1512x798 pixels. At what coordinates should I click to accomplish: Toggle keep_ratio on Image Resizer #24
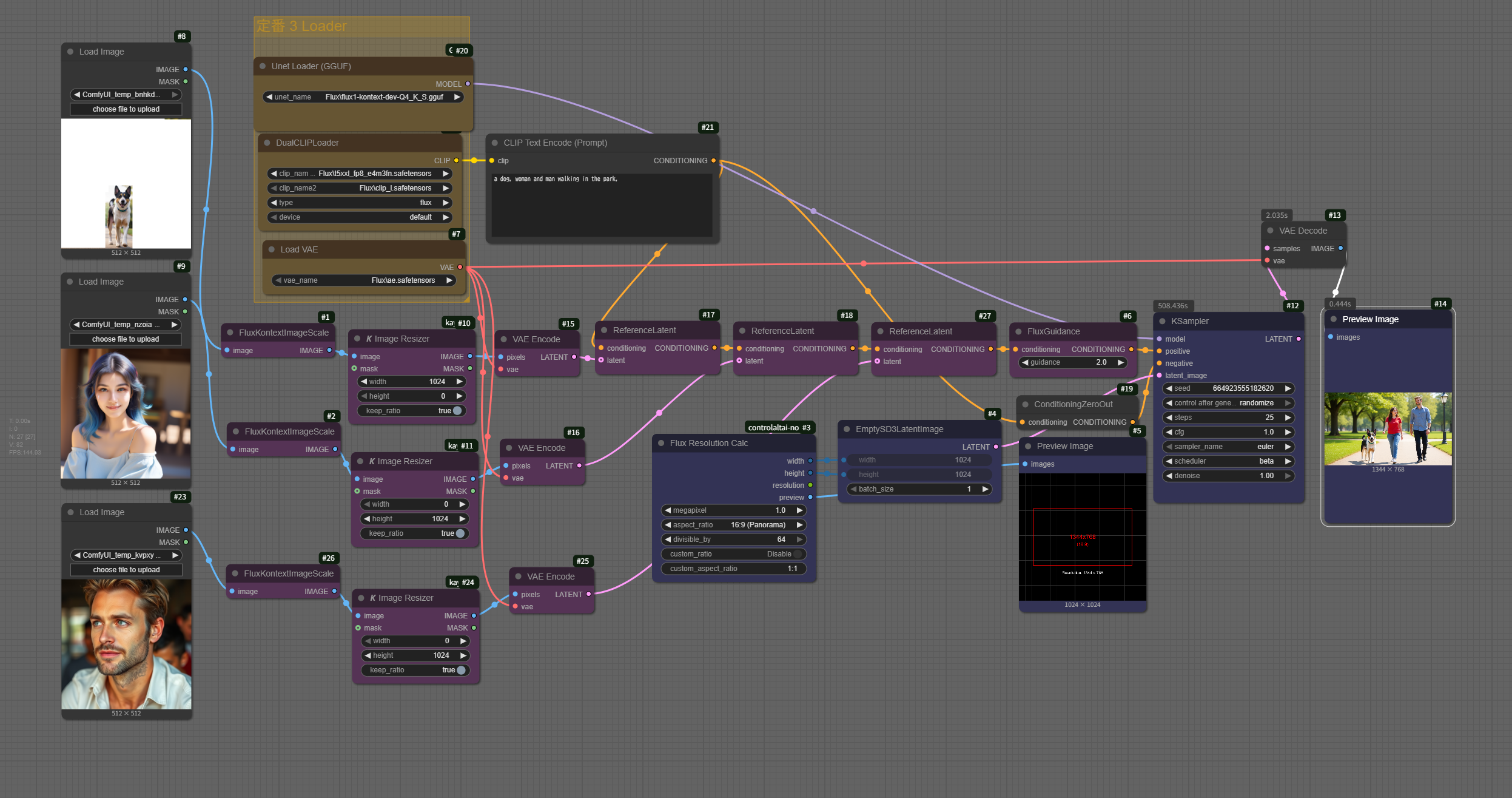point(461,670)
